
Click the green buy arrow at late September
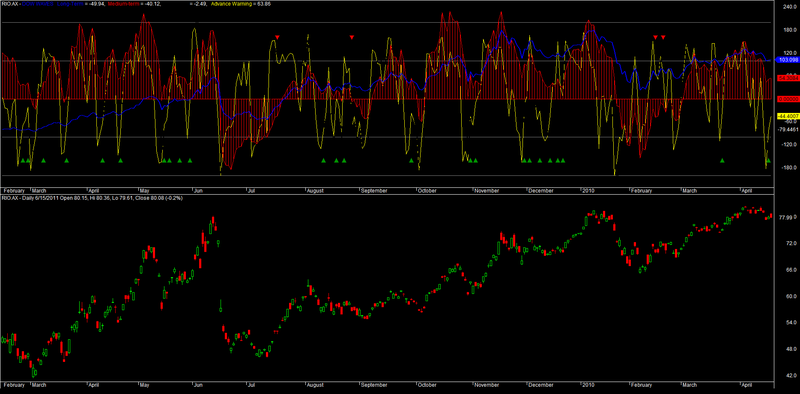point(411,161)
